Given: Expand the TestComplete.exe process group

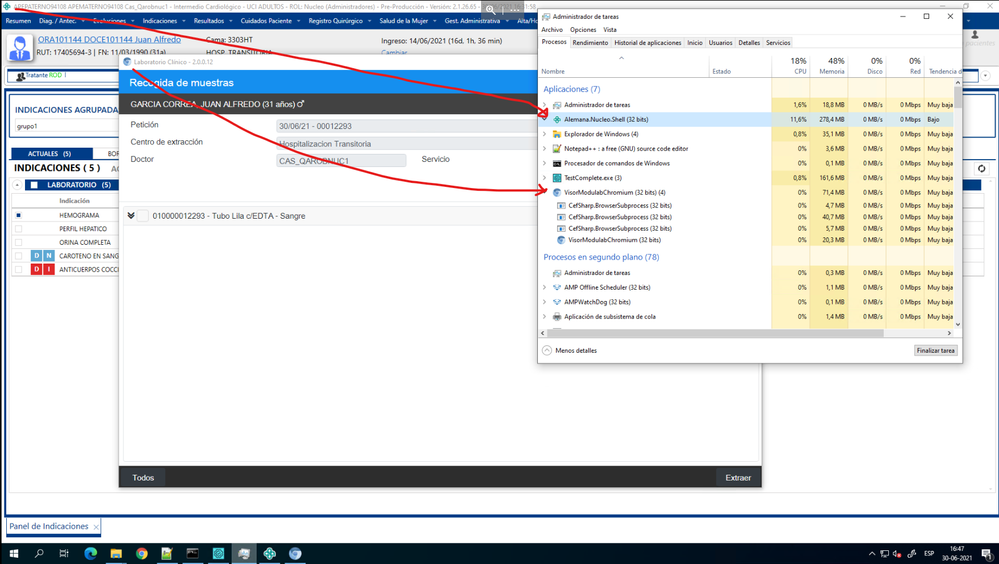Looking at the screenshot, I should pyautogui.click(x=545, y=178).
